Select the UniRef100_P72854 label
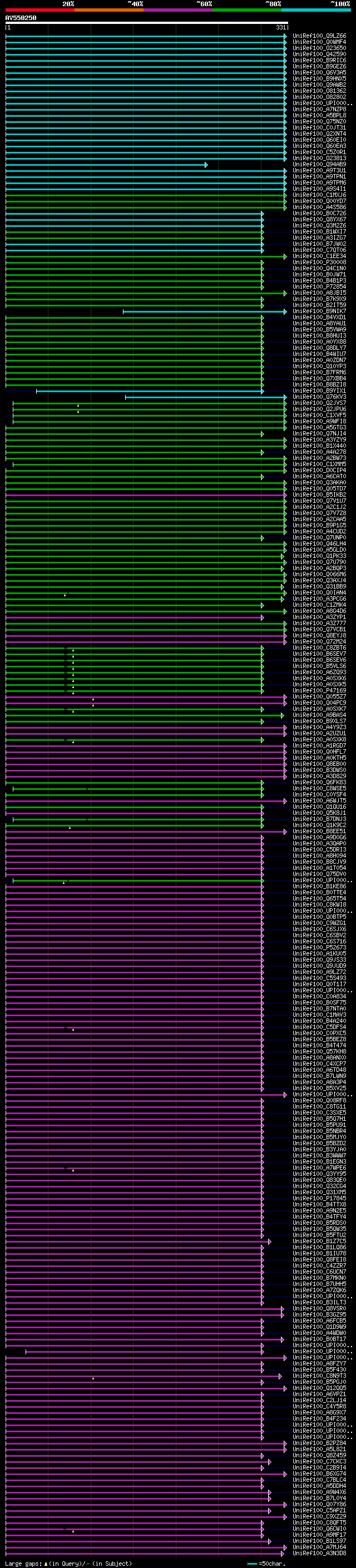This screenshot has height=1568, width=356. (319, 286)
